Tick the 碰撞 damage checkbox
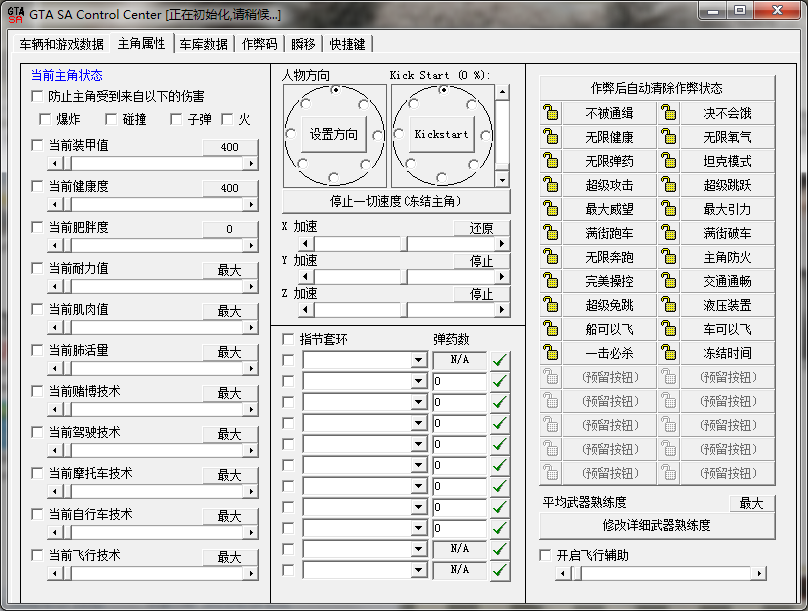Image resolution: width=808 pixels, height=611 pixels. (x=111, y=120)
